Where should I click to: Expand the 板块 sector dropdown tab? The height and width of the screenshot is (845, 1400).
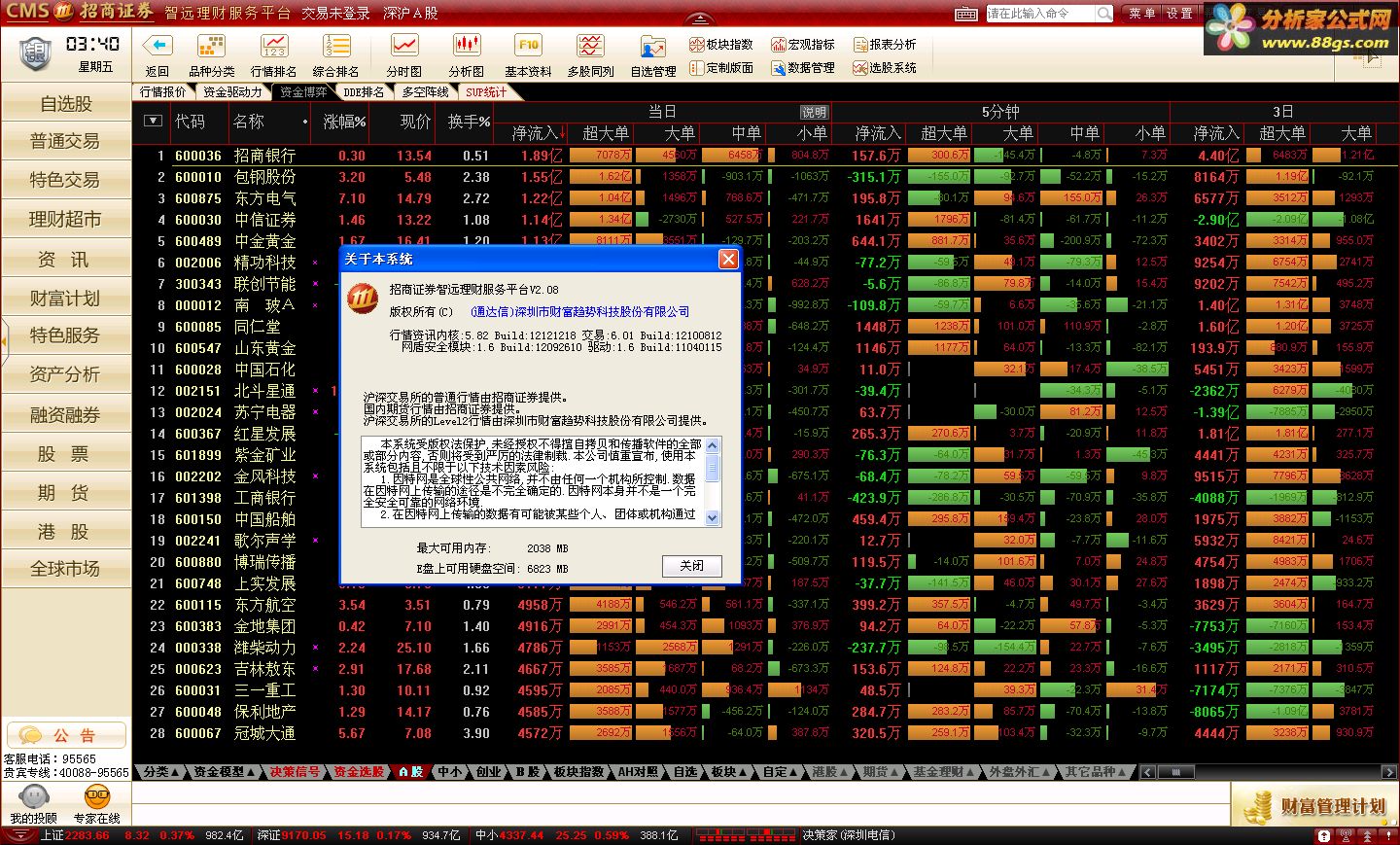click(729, 772)
